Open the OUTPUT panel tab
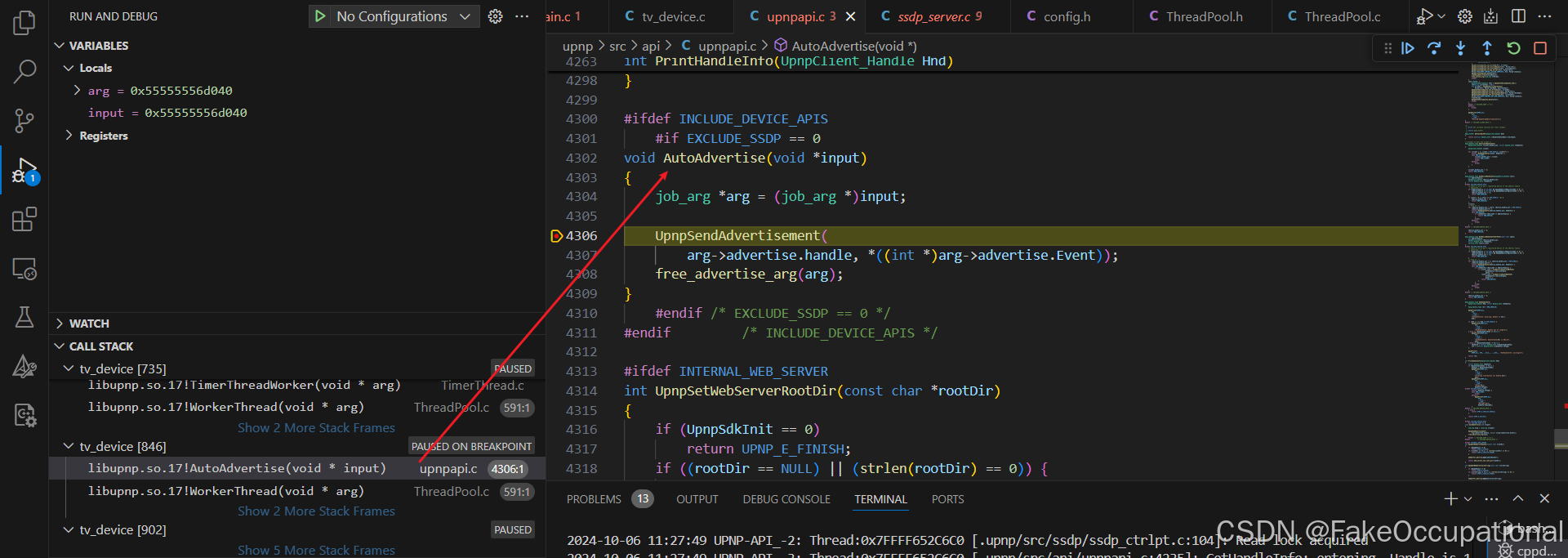The height and width of the screenshot is (558, 1568). point(697,499)
